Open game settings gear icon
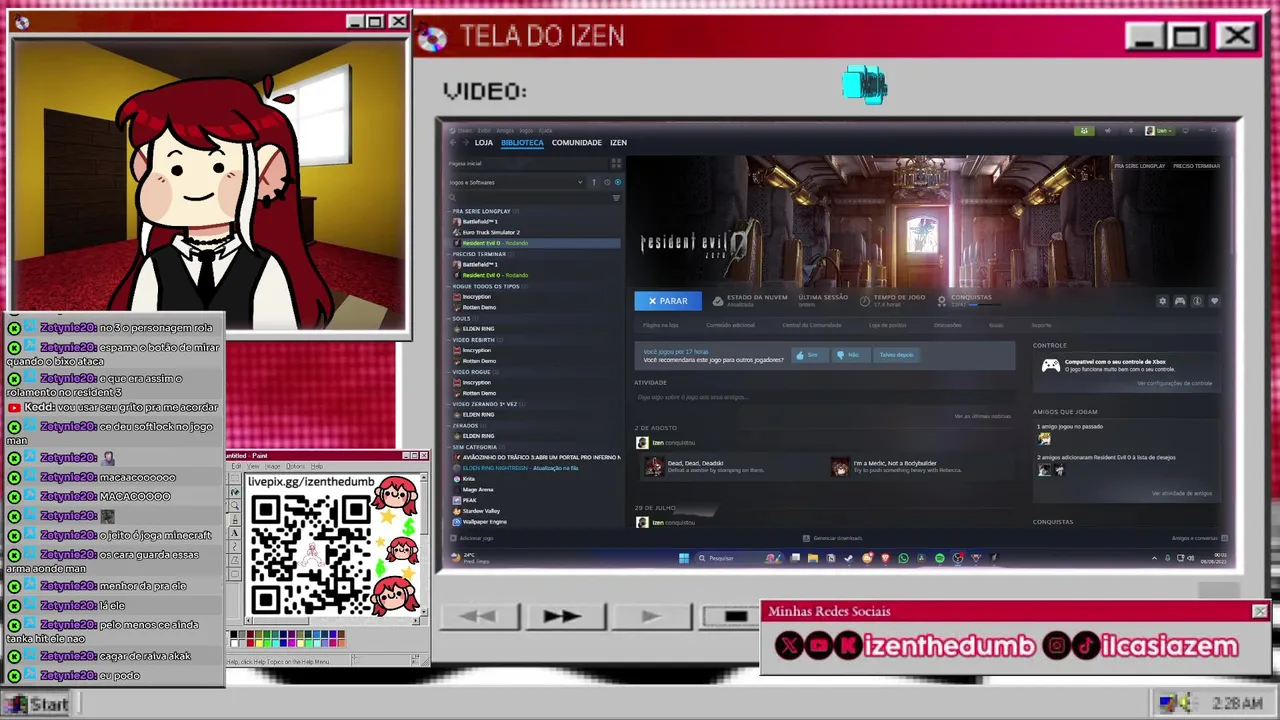This screenshot has height=720, width=1280. (1162, 301)
